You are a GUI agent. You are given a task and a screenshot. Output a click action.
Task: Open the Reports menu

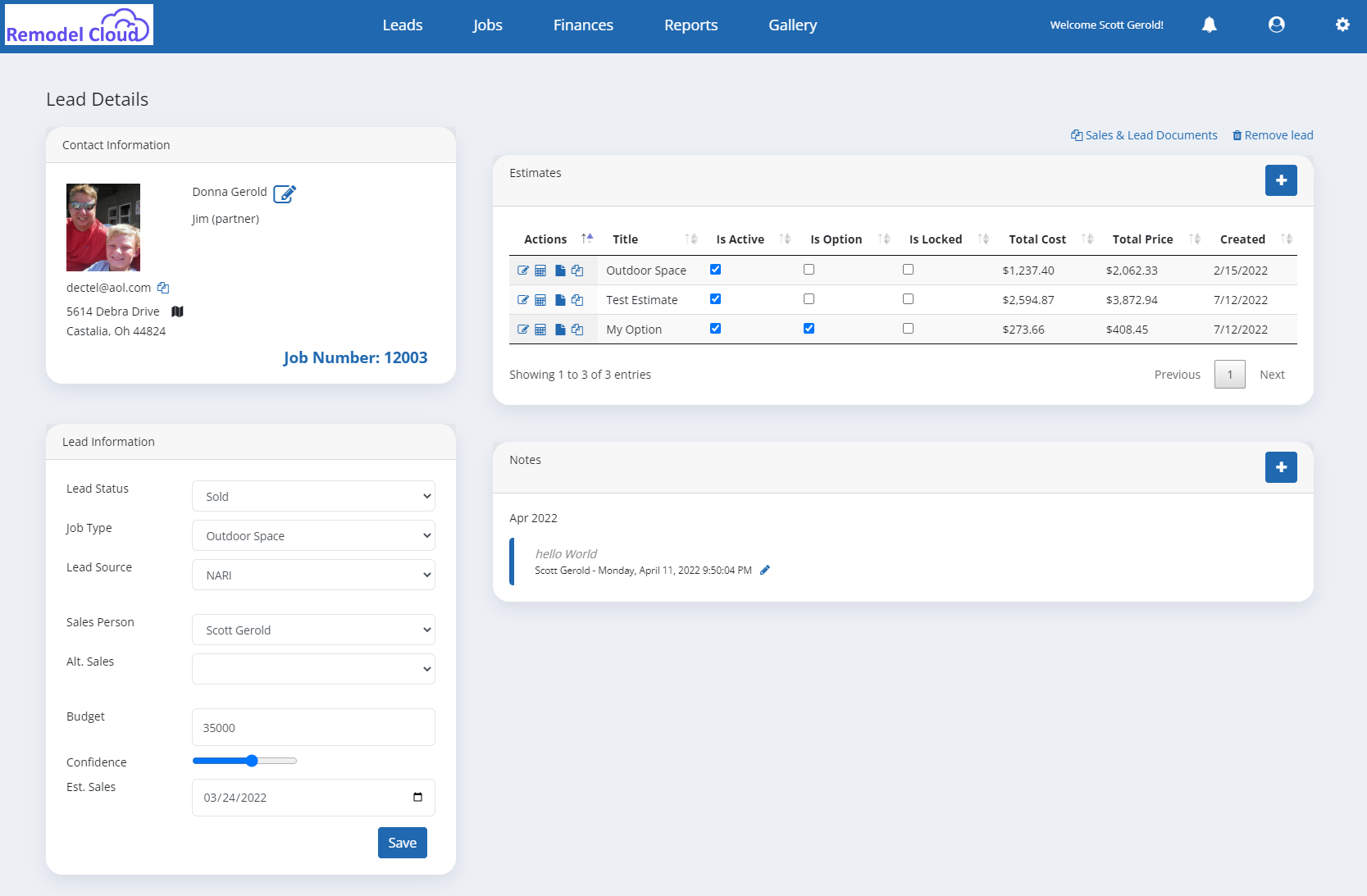(690, 25)
